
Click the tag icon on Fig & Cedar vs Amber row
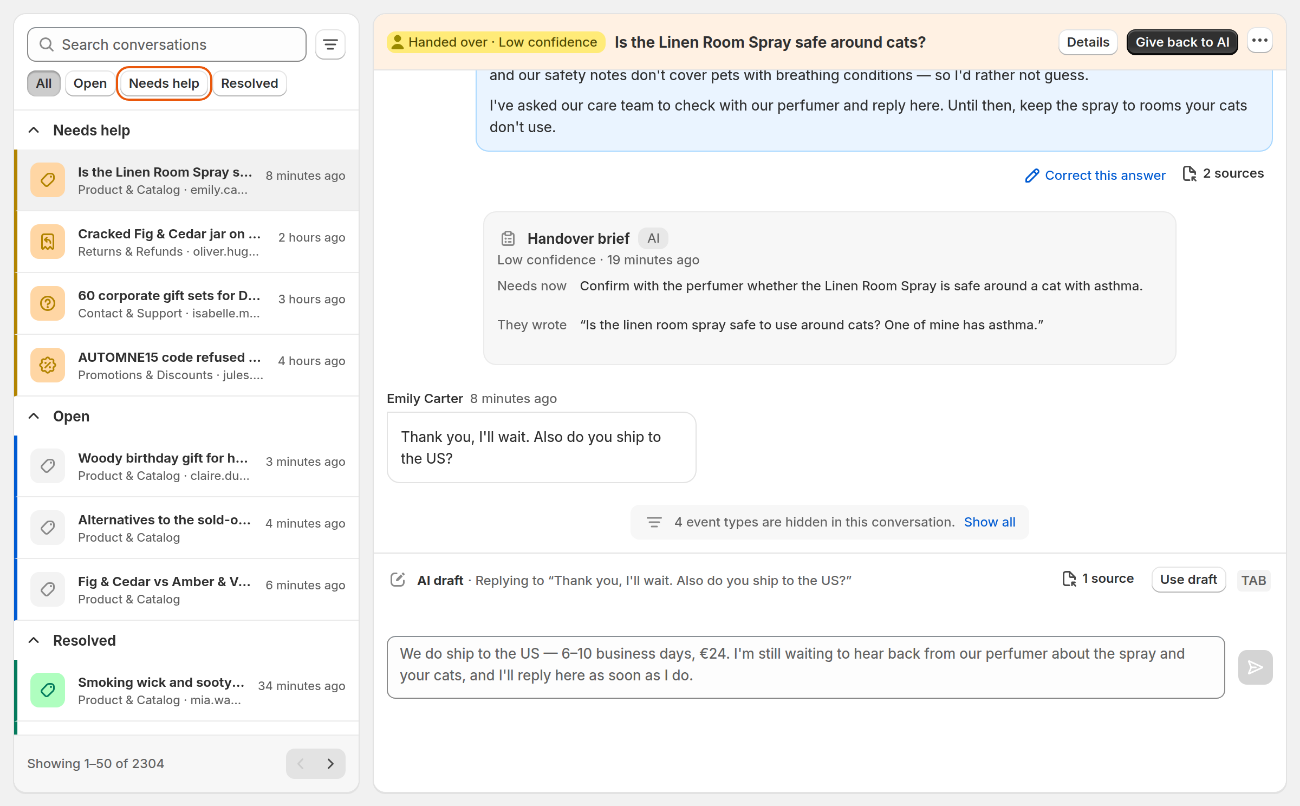[x=47, y=590]
